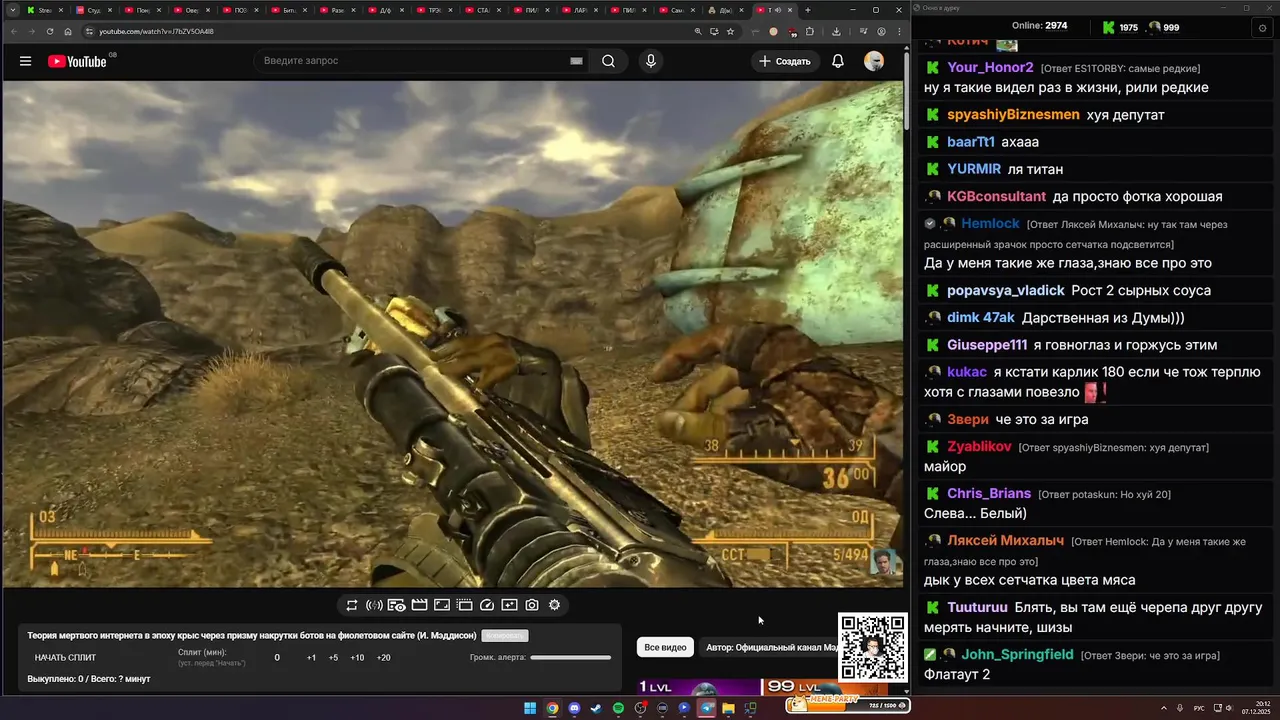
Task: Open the gear settings in video toolbar
Action: pos(554,605)
